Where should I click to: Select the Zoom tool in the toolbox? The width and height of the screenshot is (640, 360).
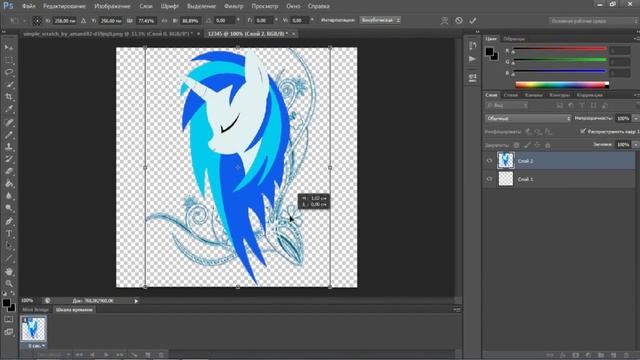tap(9, 283)
